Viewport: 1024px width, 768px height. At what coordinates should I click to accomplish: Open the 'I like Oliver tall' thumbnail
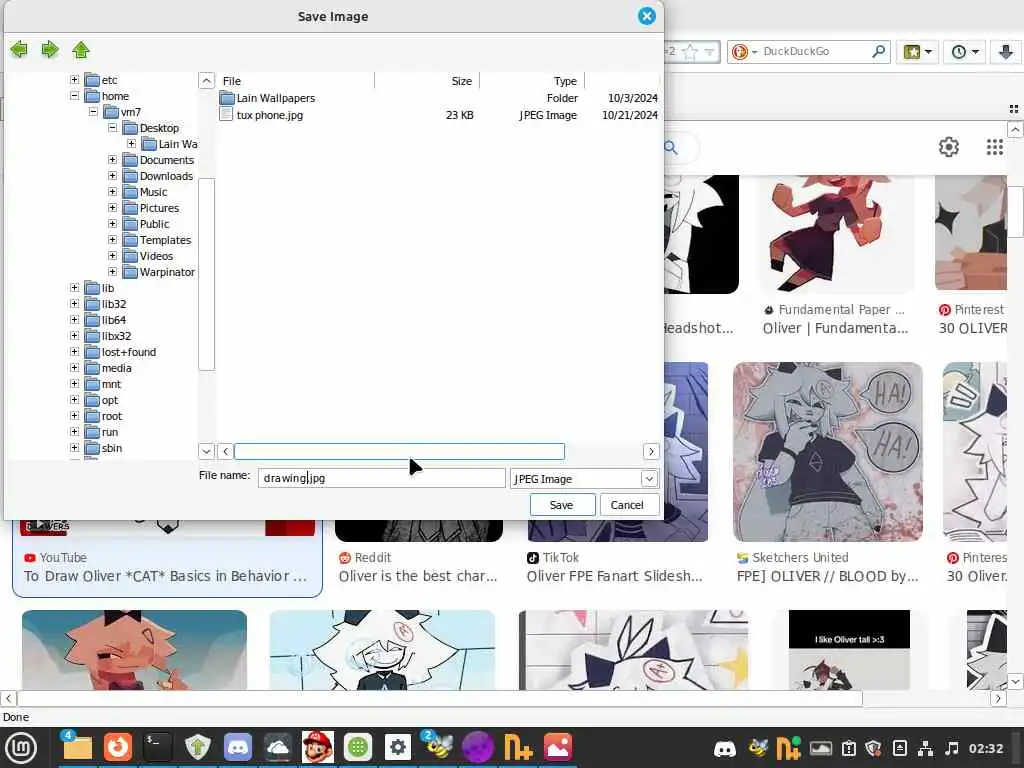click(x=849, y=650)
